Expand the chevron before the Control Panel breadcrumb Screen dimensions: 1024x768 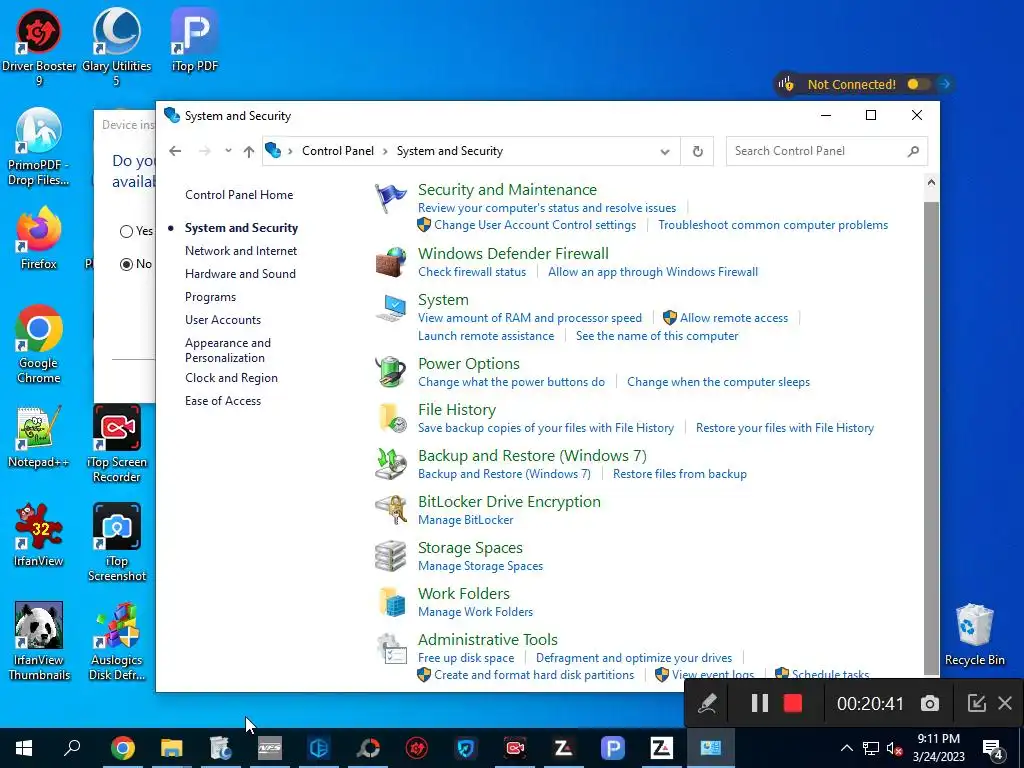(291, 152)
